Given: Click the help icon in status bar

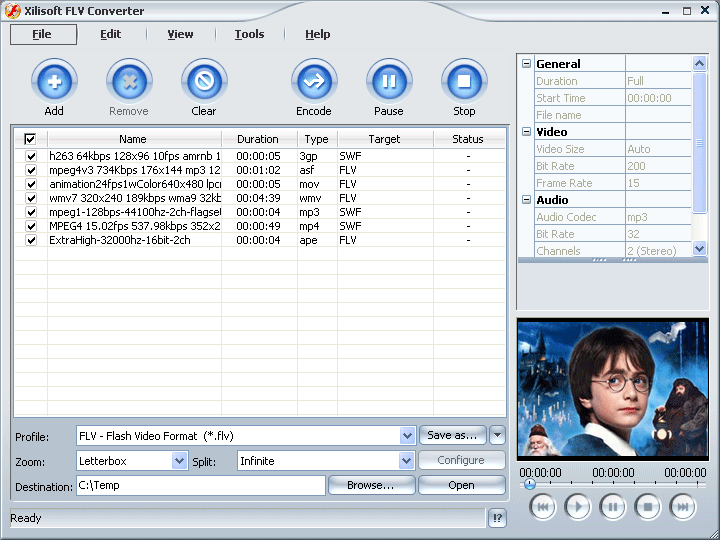Looking at the screenshot, I should (498, 518).
